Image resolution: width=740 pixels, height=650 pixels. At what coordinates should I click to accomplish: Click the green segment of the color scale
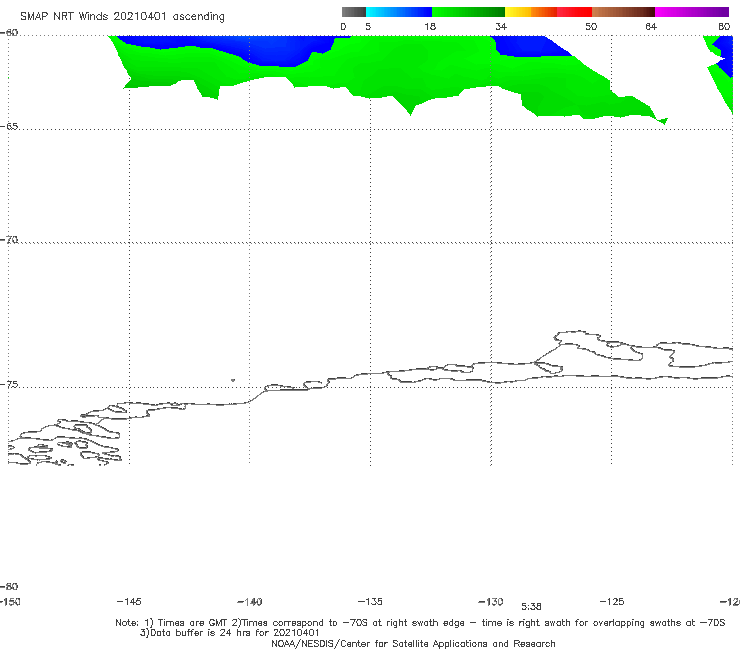pos(468,12)
